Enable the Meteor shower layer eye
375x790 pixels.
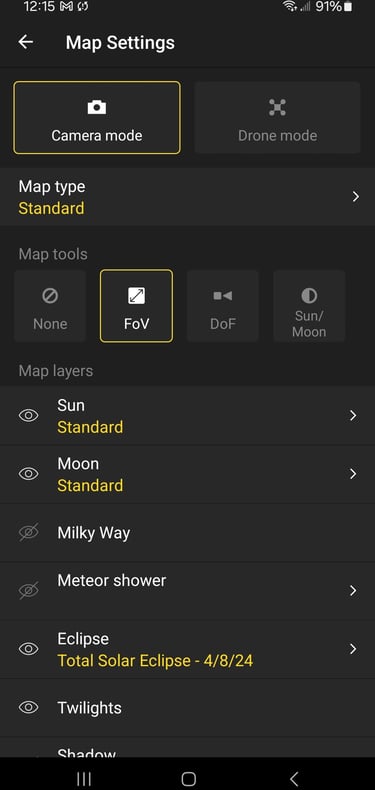[29, 591]
